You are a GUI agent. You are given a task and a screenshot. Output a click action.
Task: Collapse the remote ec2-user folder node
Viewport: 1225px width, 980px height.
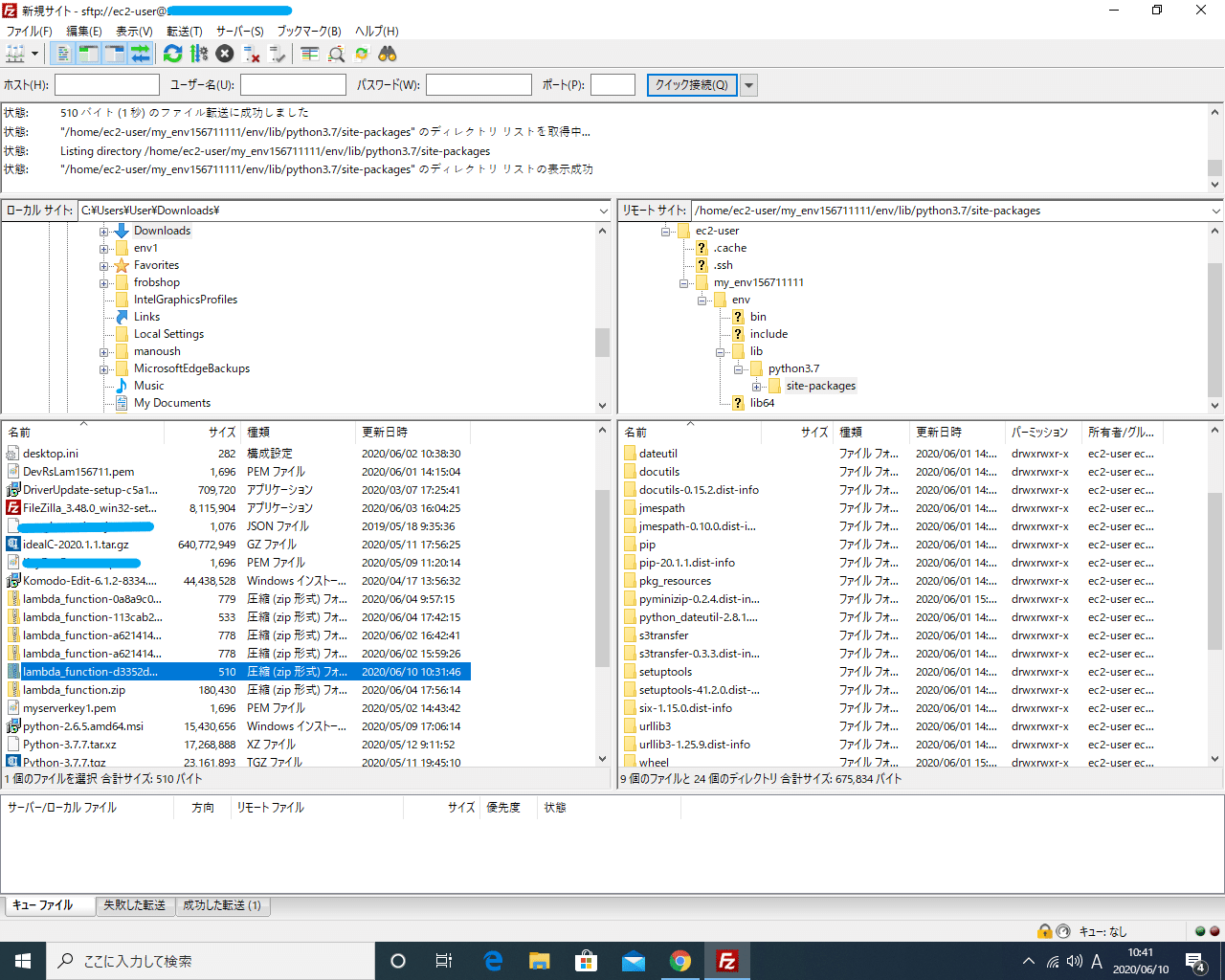point(665,231)
